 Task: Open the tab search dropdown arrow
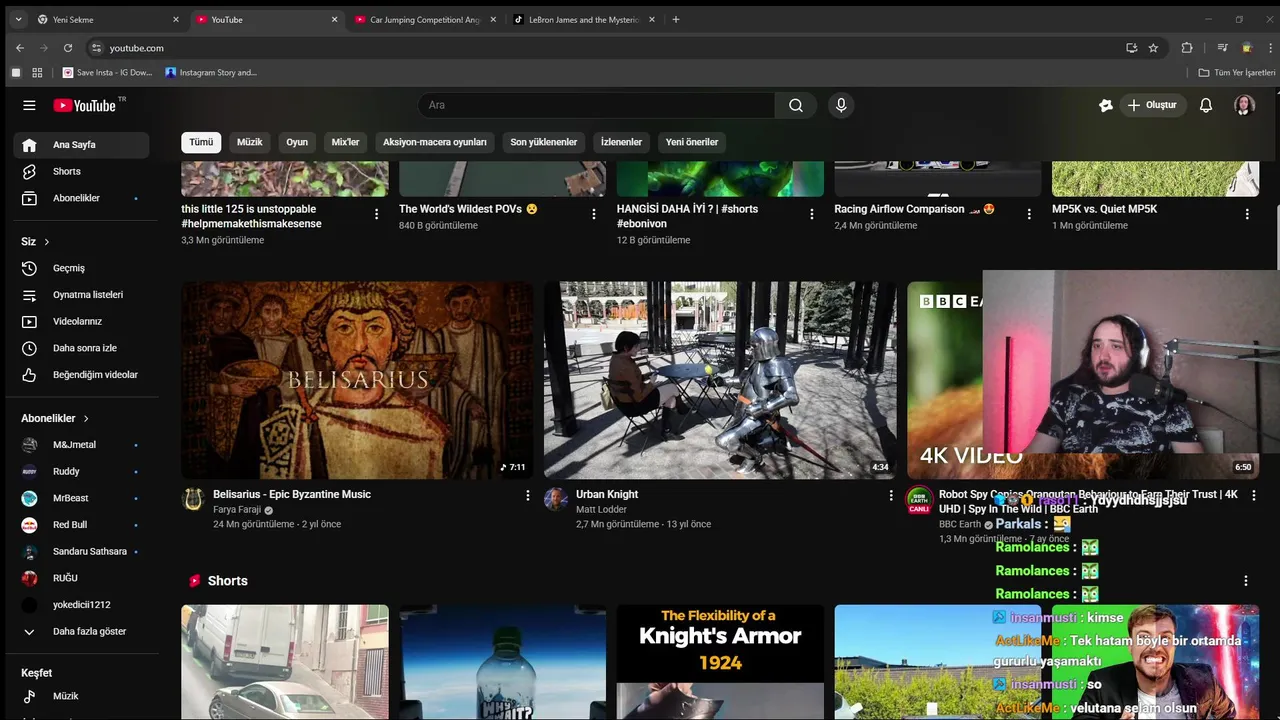tap(18, 19)
